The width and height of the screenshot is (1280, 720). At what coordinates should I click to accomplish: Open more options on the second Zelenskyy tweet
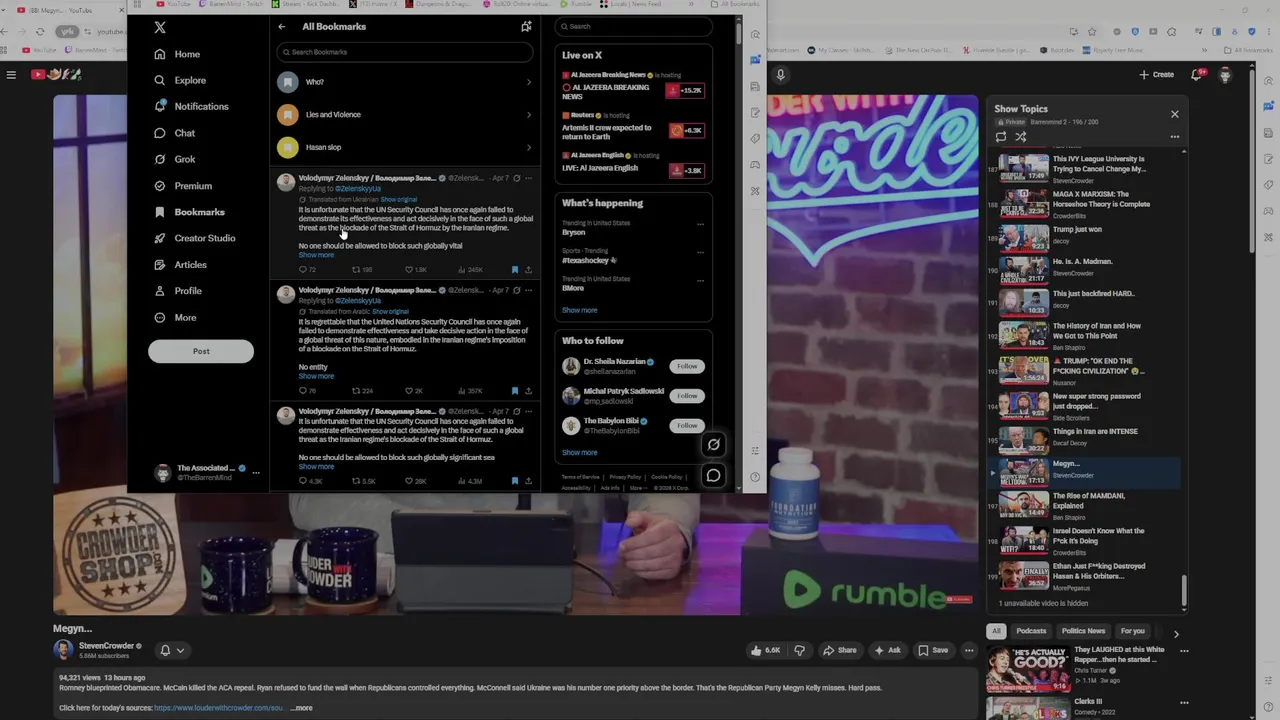coord(528,290)
